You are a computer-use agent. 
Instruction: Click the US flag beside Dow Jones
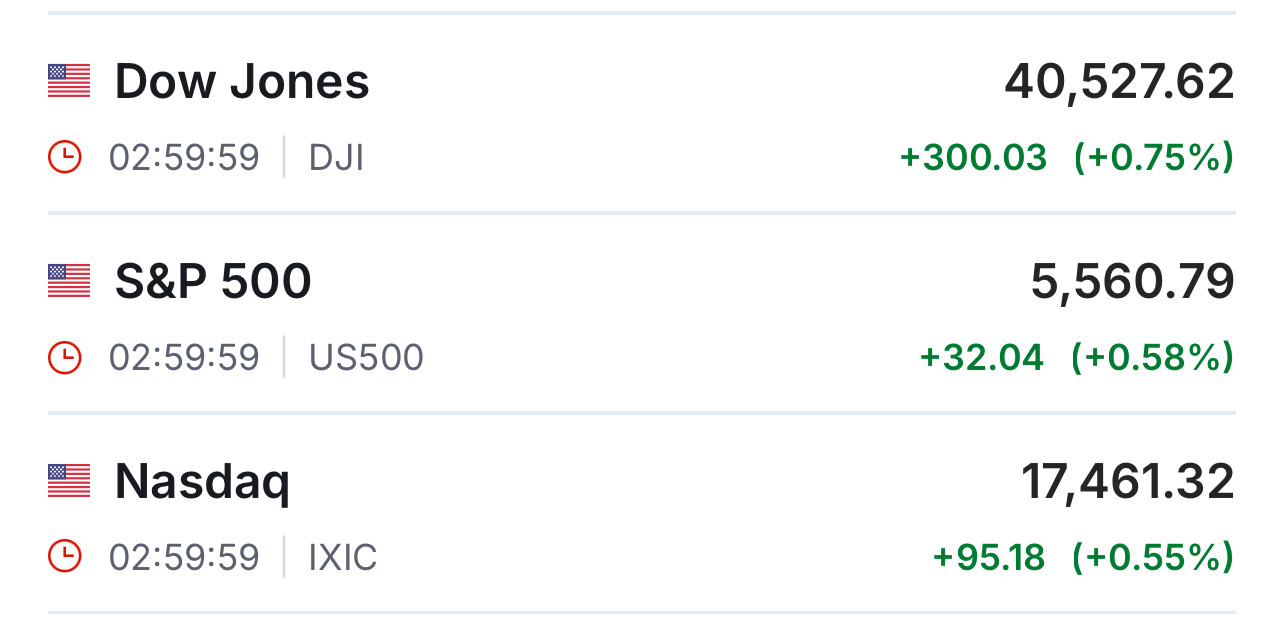(69, 81)
